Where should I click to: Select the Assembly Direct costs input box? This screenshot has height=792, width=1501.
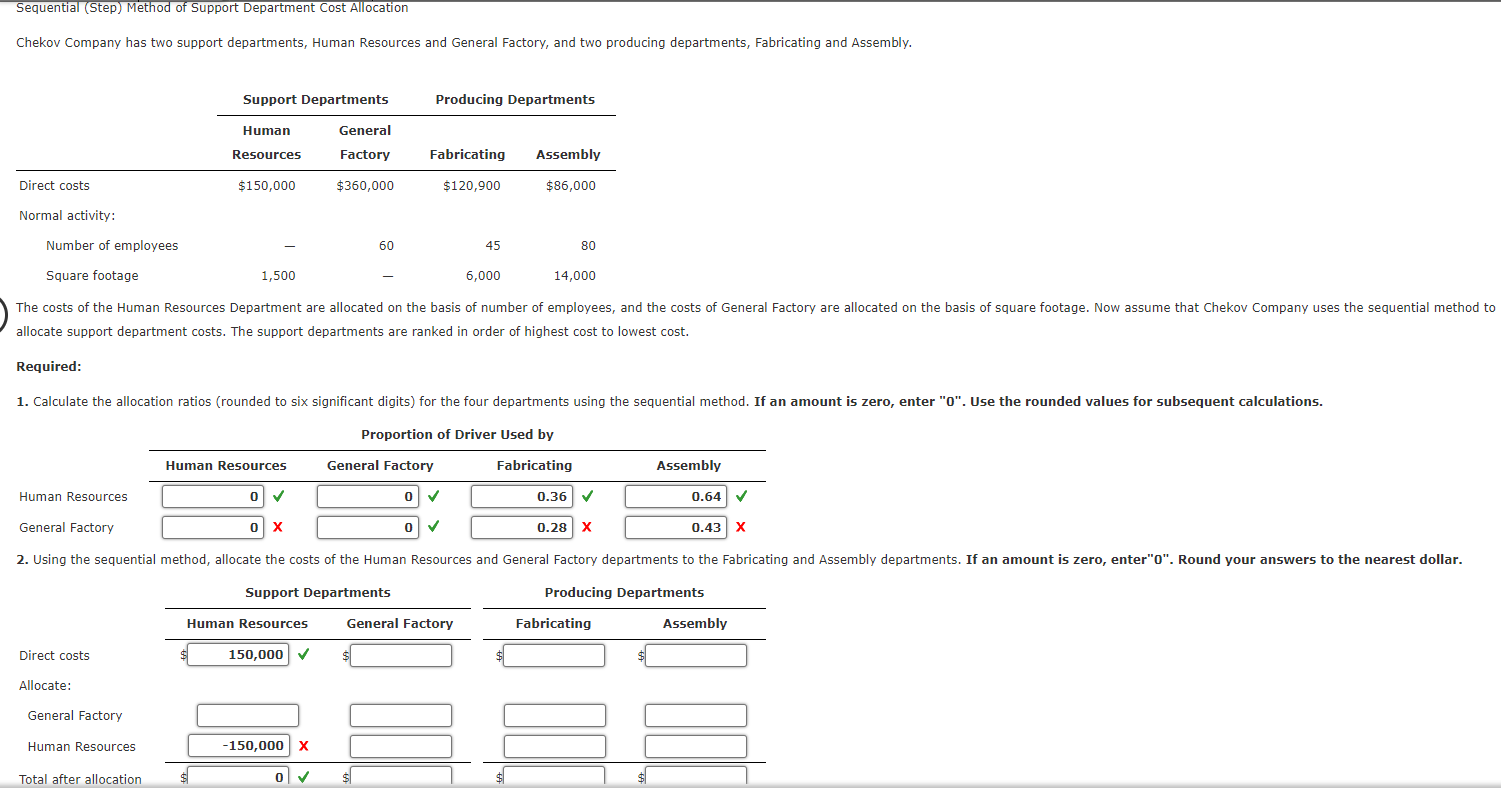pos(696,655)
